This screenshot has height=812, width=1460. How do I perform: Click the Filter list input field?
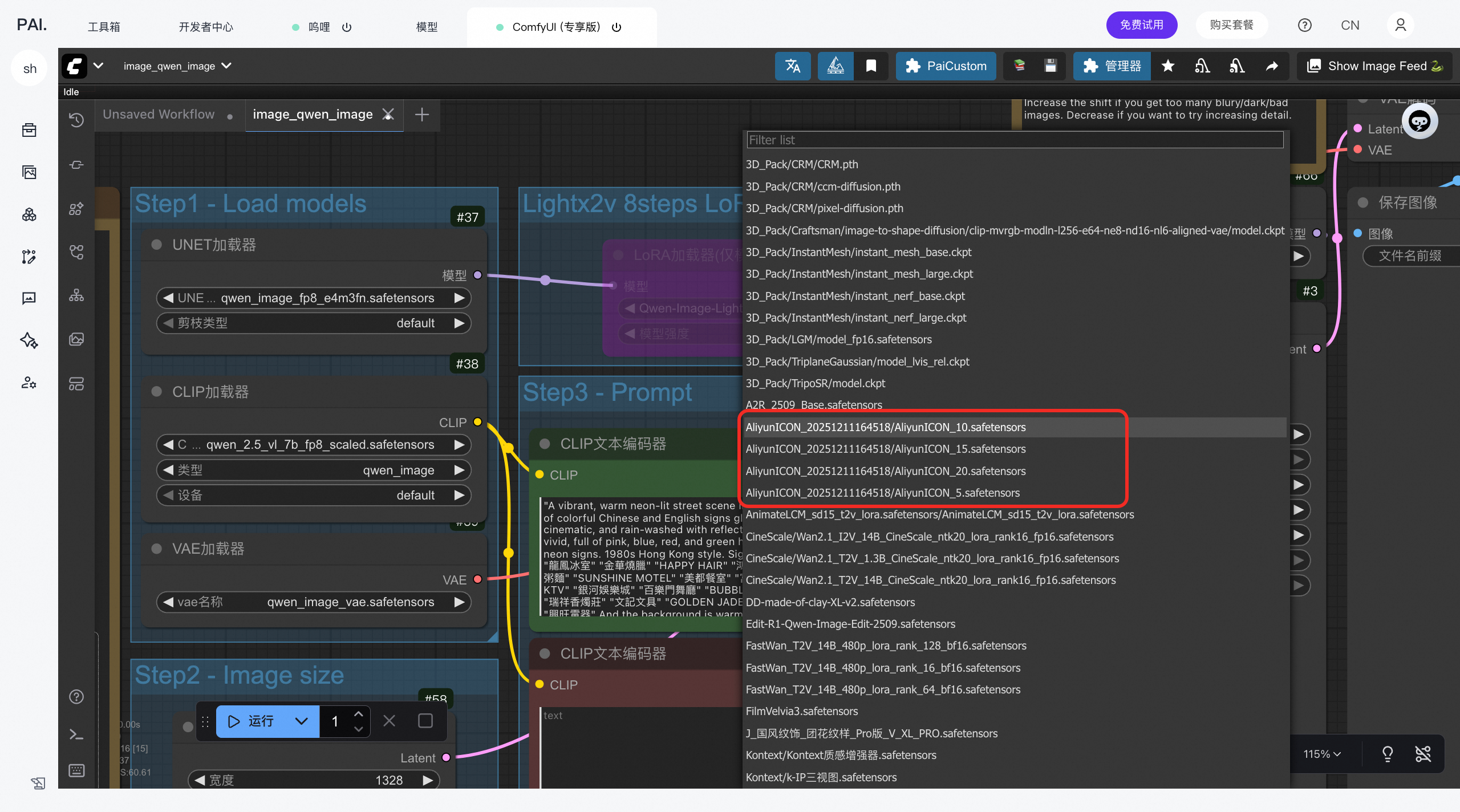(1015, 140)
